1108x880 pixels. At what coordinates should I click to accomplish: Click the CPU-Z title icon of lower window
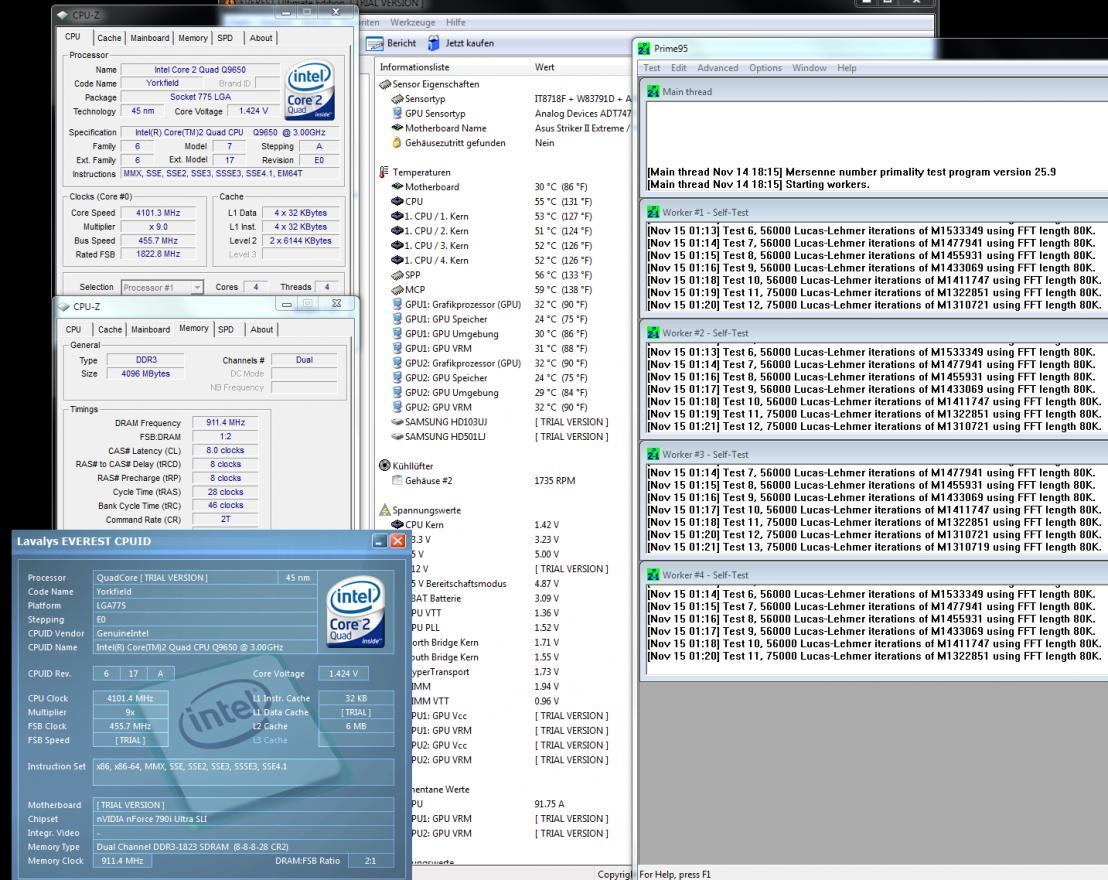(64, 307)
